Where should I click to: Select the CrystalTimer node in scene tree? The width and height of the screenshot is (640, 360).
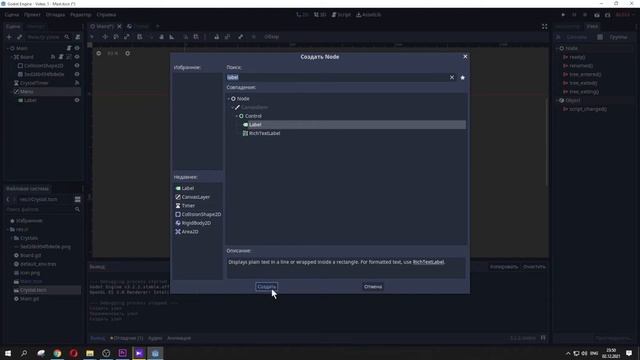(34, 83)
